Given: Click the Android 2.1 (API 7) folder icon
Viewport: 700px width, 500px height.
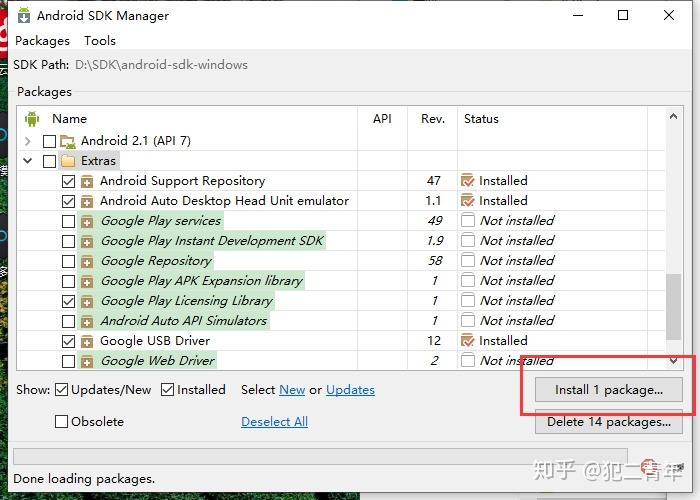Looking at the screenshot, I should click(68, 141).
